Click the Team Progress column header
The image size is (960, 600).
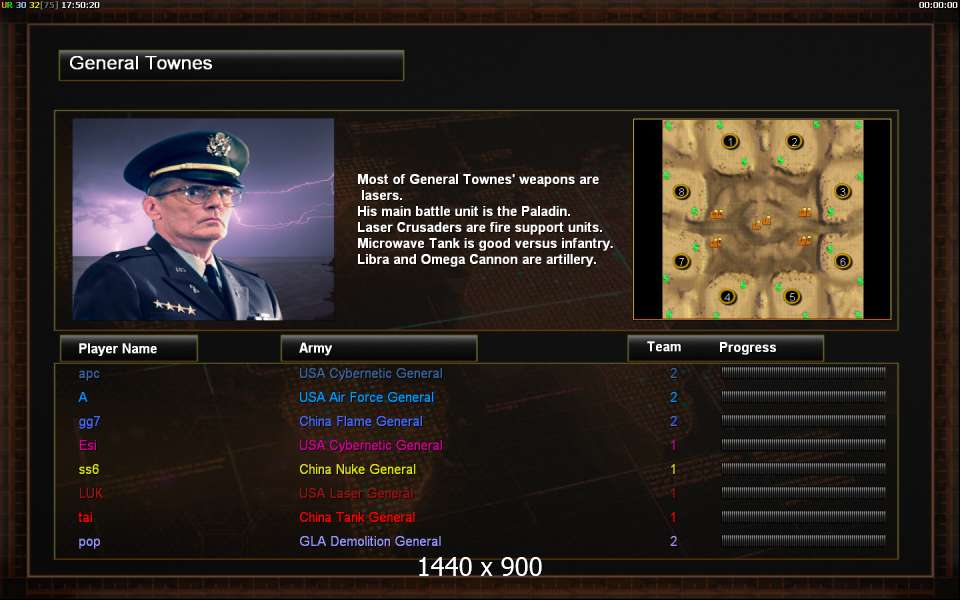click(726, 348)
